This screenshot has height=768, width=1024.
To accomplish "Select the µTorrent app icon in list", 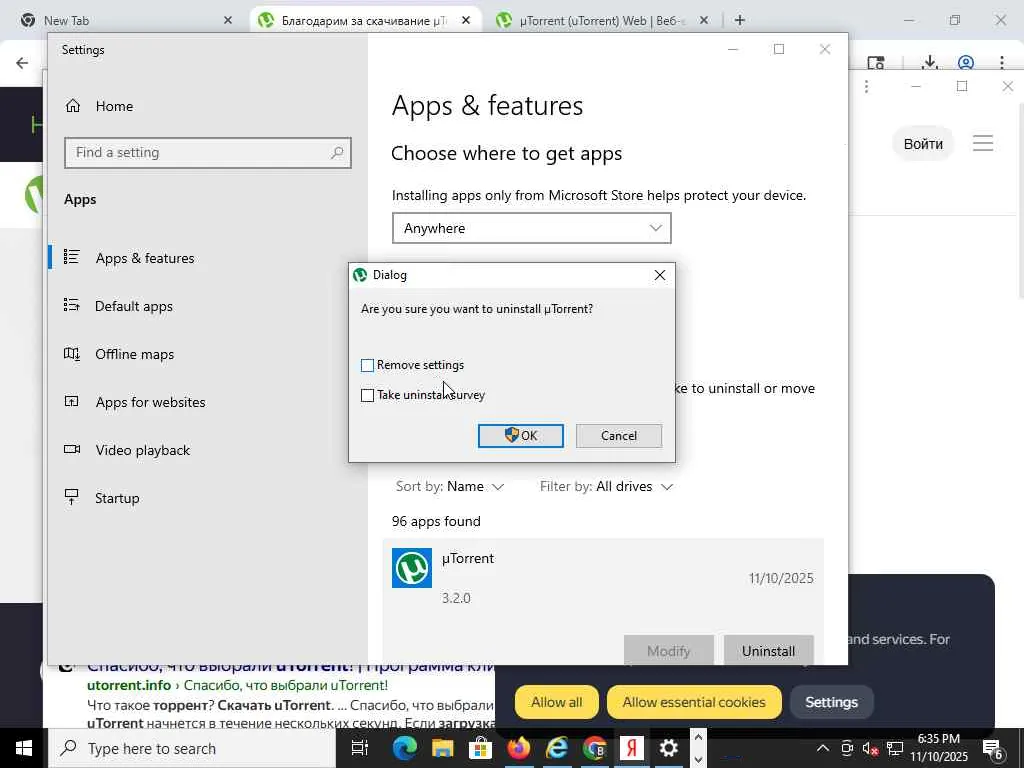I will (411, 568).
